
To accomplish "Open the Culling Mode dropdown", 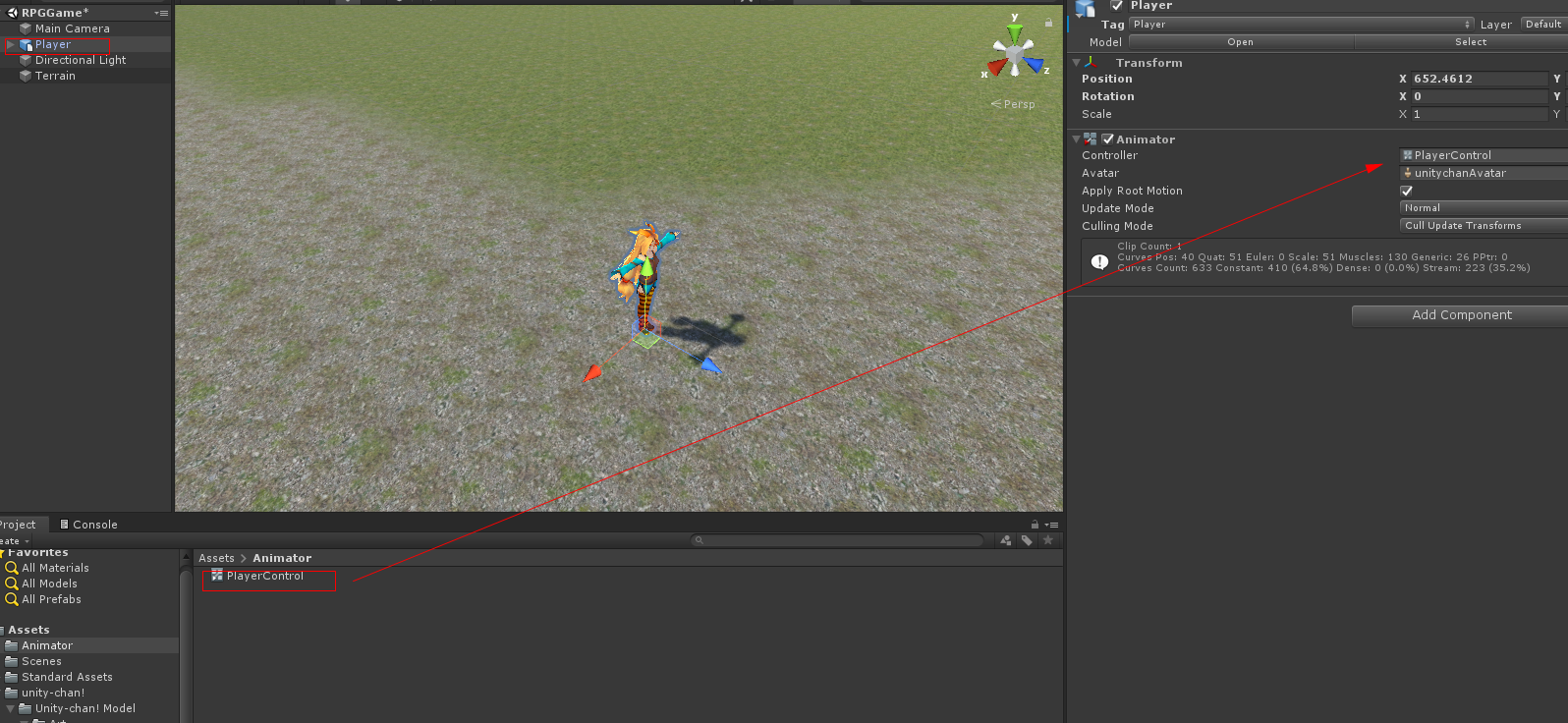I will coord(1484,226).
